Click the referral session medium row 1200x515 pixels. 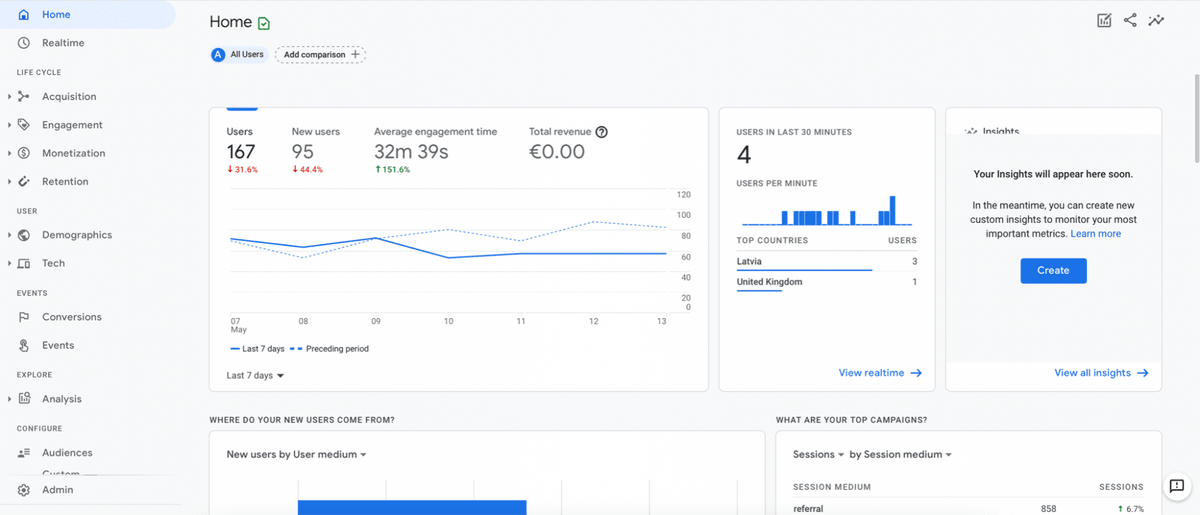pyautogui.click(x=967, y=509)
